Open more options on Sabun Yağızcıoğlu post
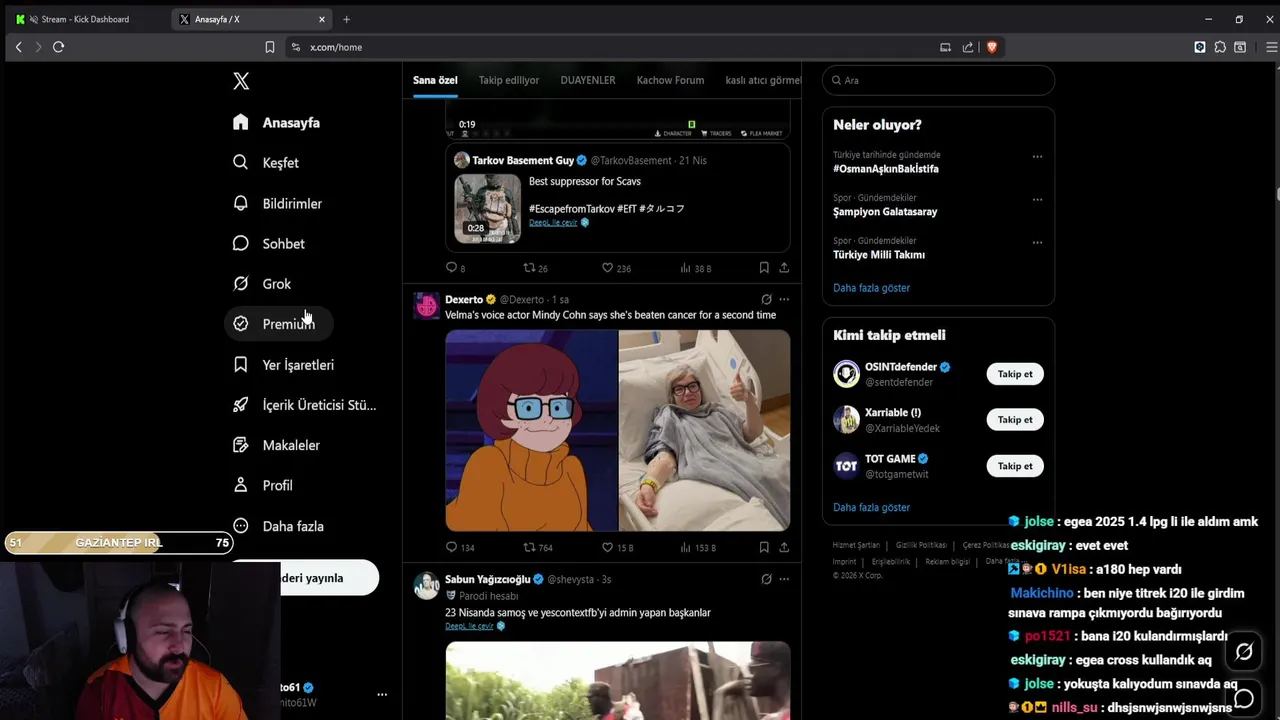The width and height of the screenshot is (1280, 720). point(784,579)
